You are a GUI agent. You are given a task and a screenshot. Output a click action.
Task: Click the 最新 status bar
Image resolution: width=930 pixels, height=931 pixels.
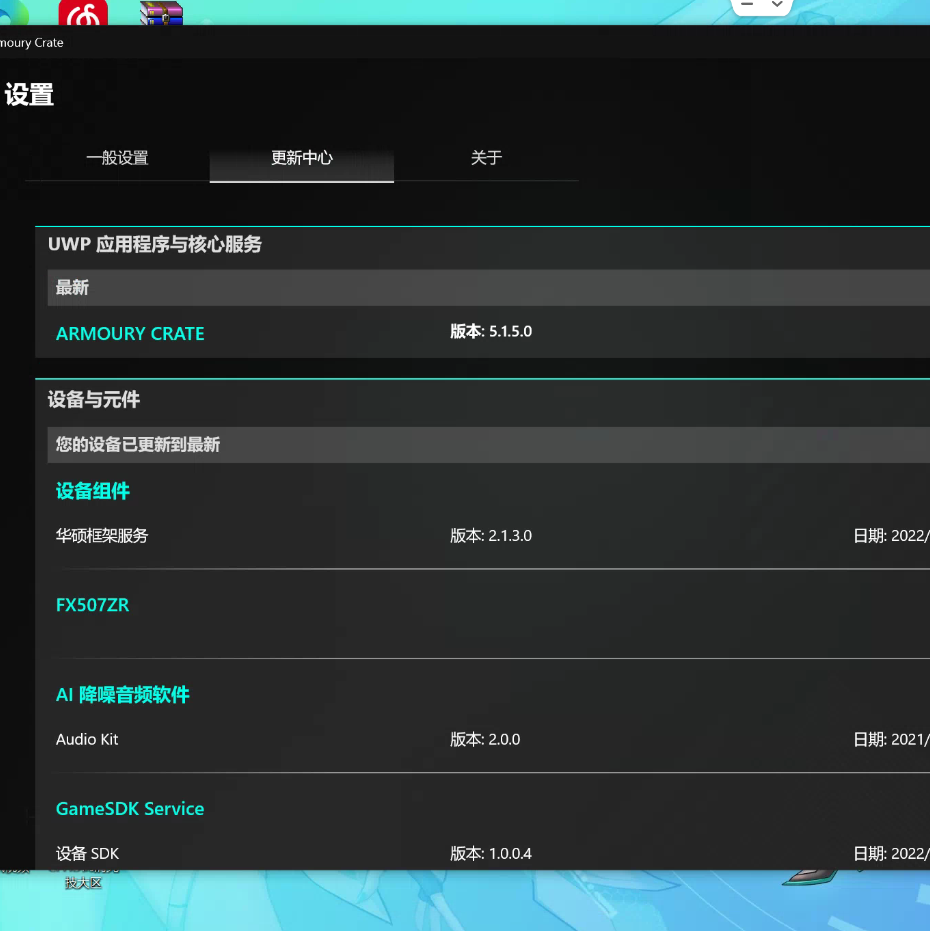tap(488, 288)
